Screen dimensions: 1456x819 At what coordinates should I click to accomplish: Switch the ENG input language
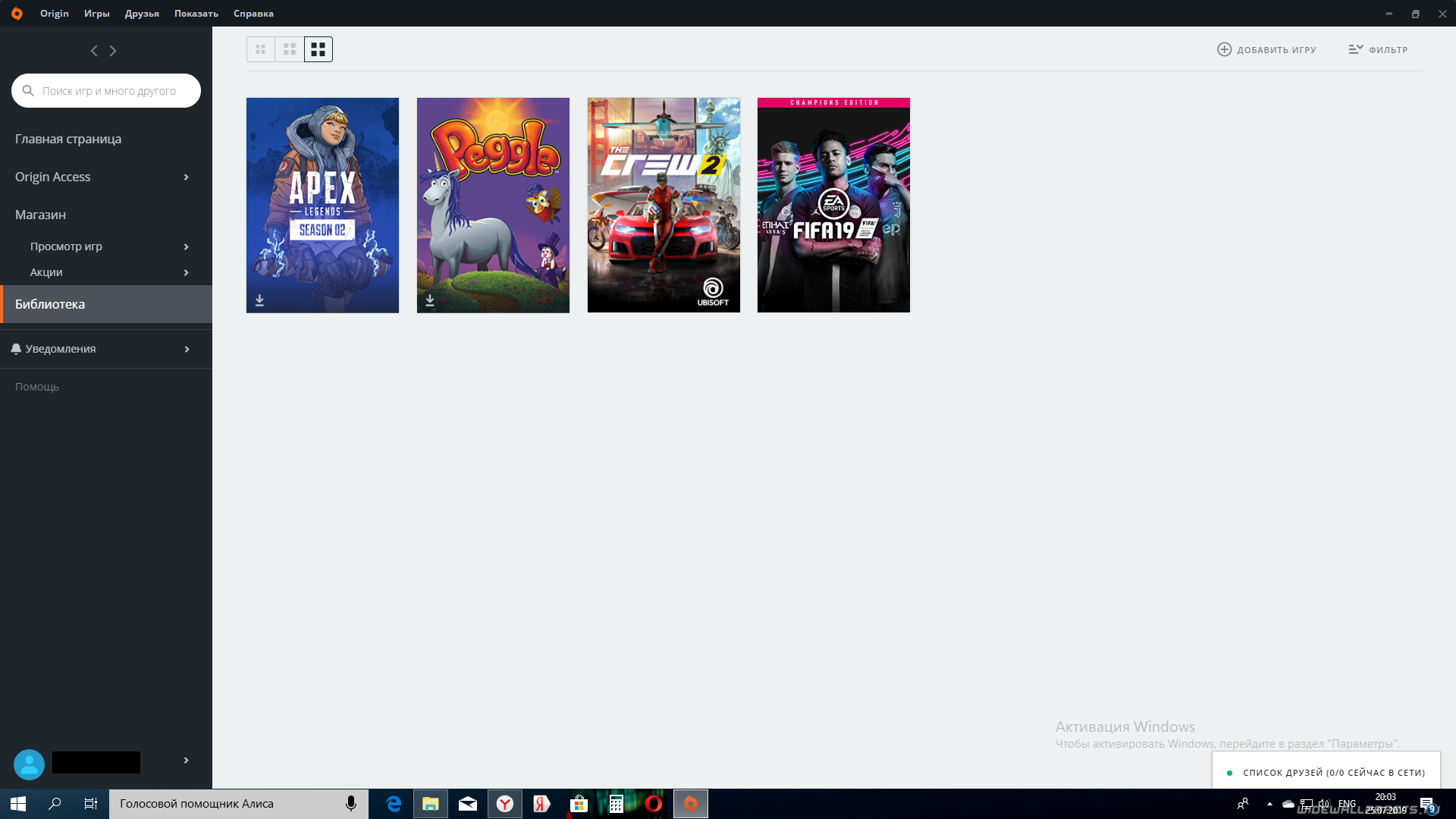click(x=1347, y=804)
